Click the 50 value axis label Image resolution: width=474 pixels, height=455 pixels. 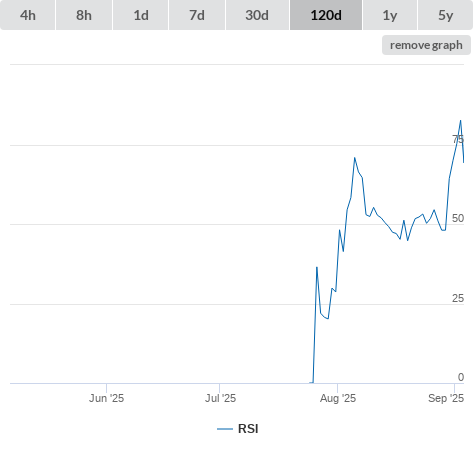458,218
